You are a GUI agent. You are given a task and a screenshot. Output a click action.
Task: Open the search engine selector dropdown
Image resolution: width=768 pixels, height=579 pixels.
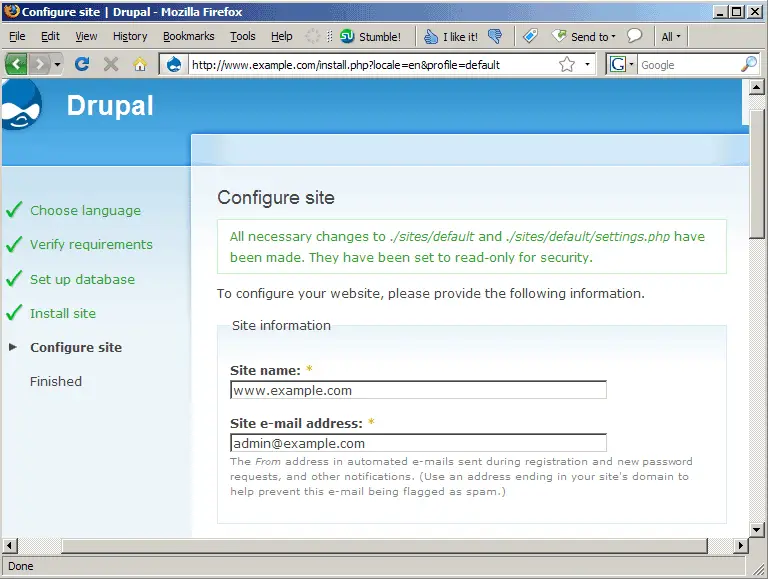631,64
